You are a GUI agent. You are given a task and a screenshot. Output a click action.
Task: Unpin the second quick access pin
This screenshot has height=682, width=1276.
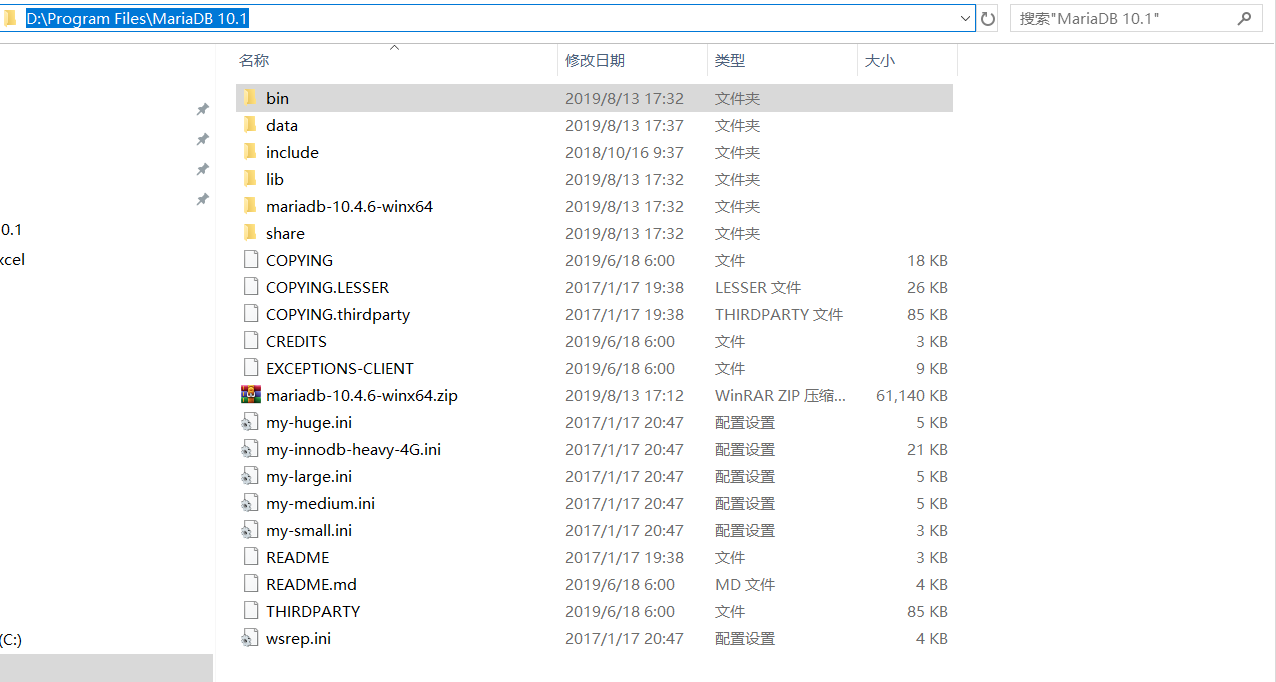202,139
